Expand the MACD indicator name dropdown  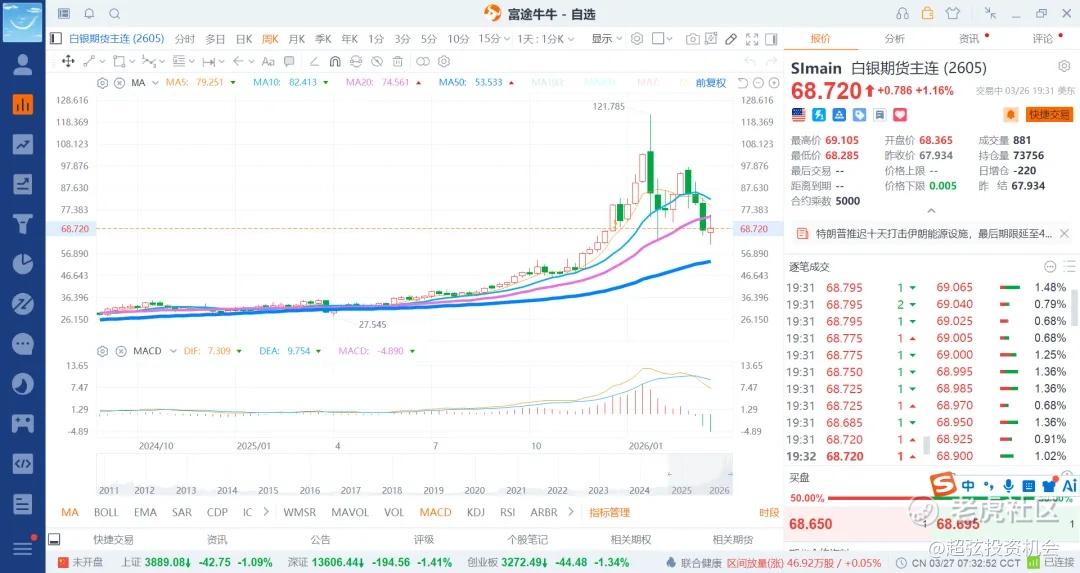[173, 351]
